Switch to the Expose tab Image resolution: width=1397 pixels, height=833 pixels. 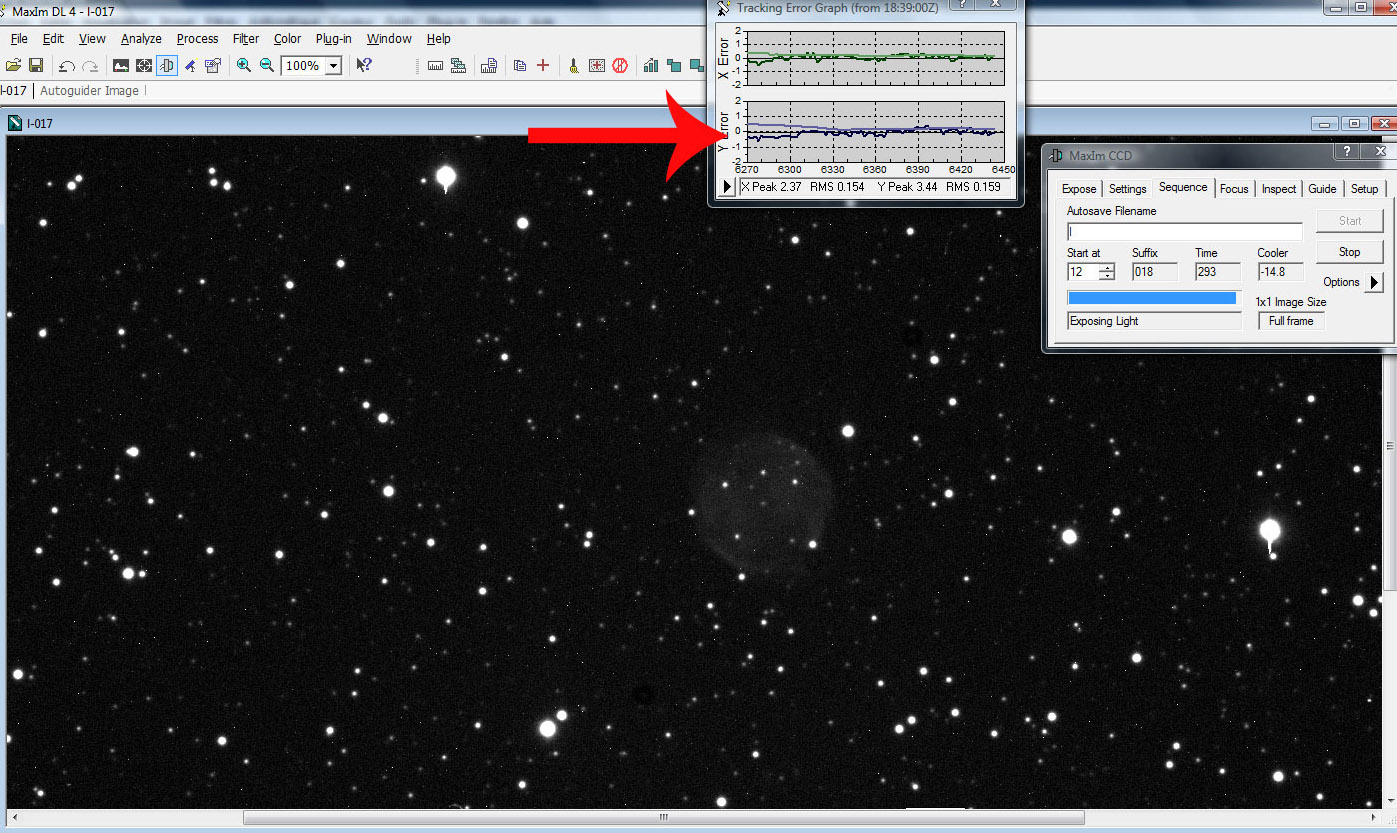point(1079,189)
